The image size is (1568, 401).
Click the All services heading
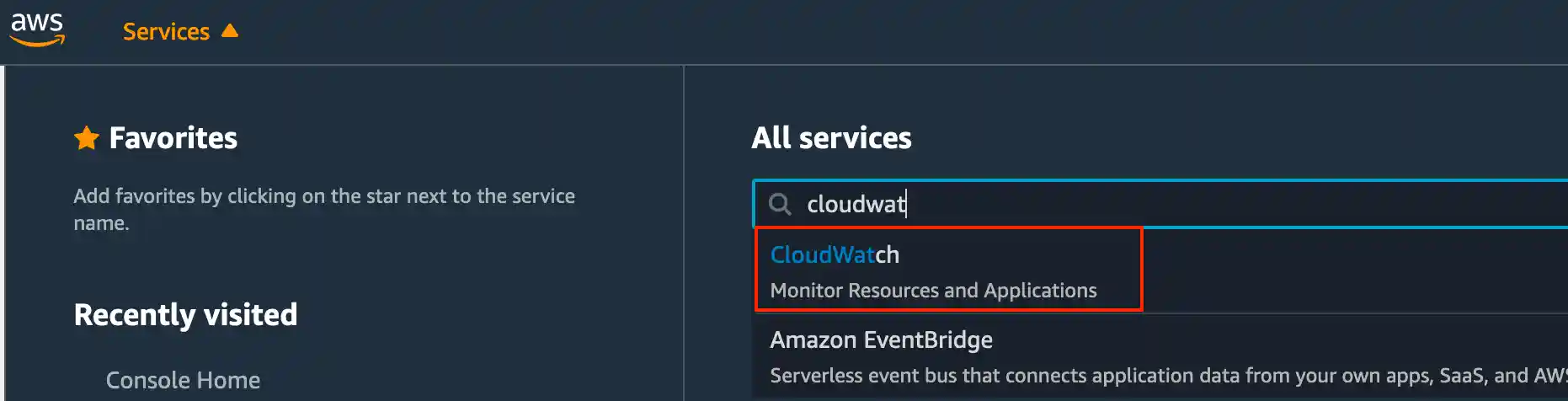click(x=831, y=138)
